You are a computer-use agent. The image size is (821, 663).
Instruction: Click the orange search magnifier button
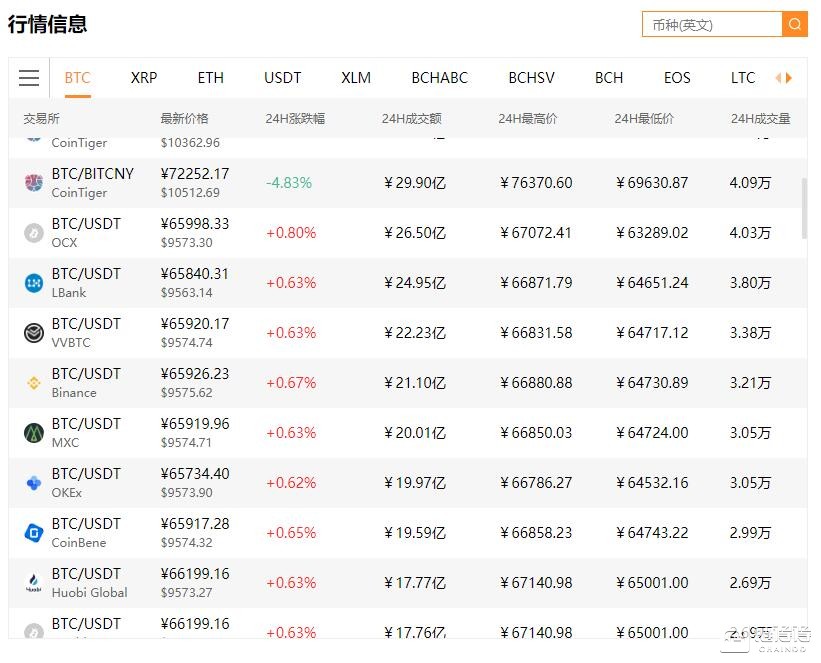pos(795,24)
